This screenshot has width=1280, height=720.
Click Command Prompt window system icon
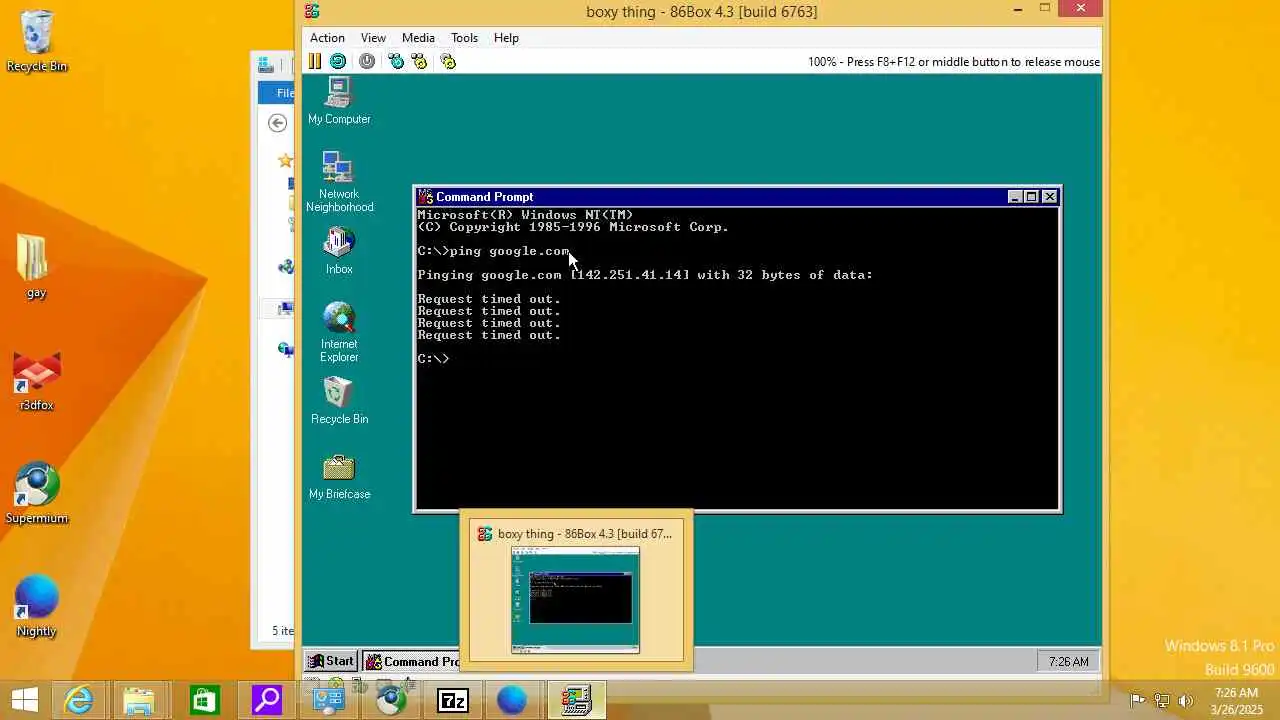[x=425, y=197]
